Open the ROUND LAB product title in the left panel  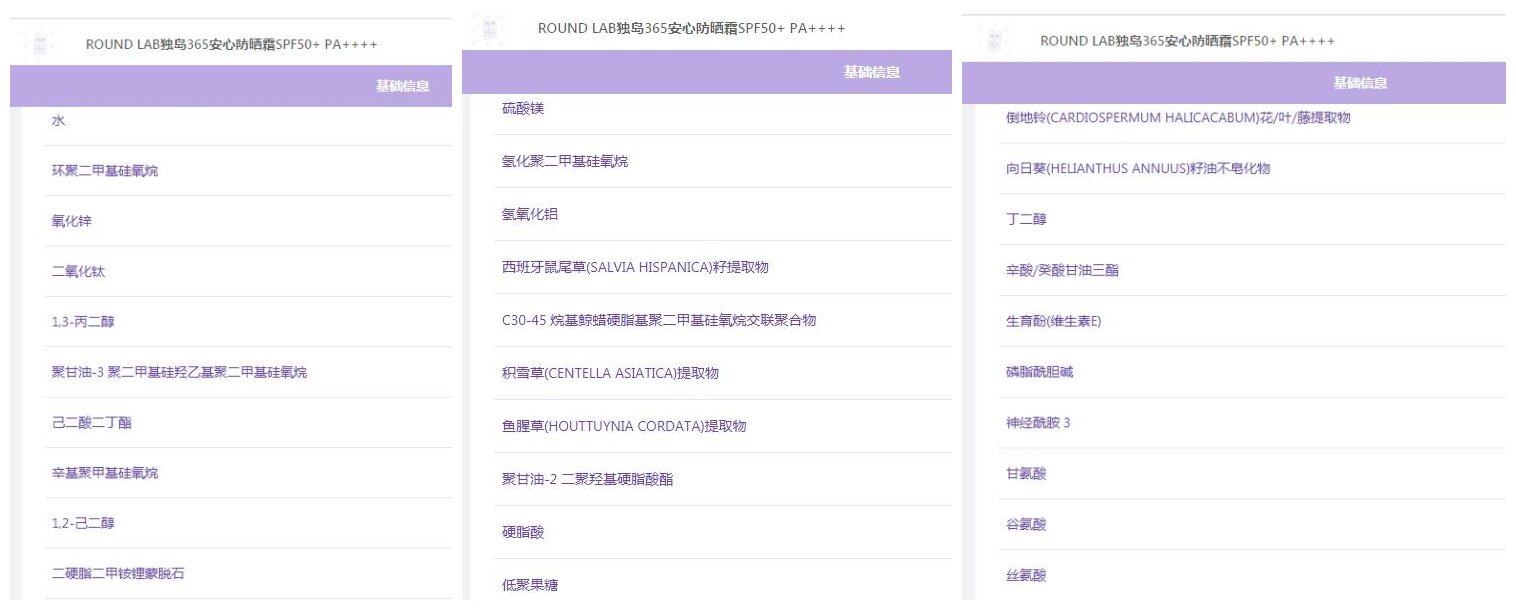(x=232, y=45)
